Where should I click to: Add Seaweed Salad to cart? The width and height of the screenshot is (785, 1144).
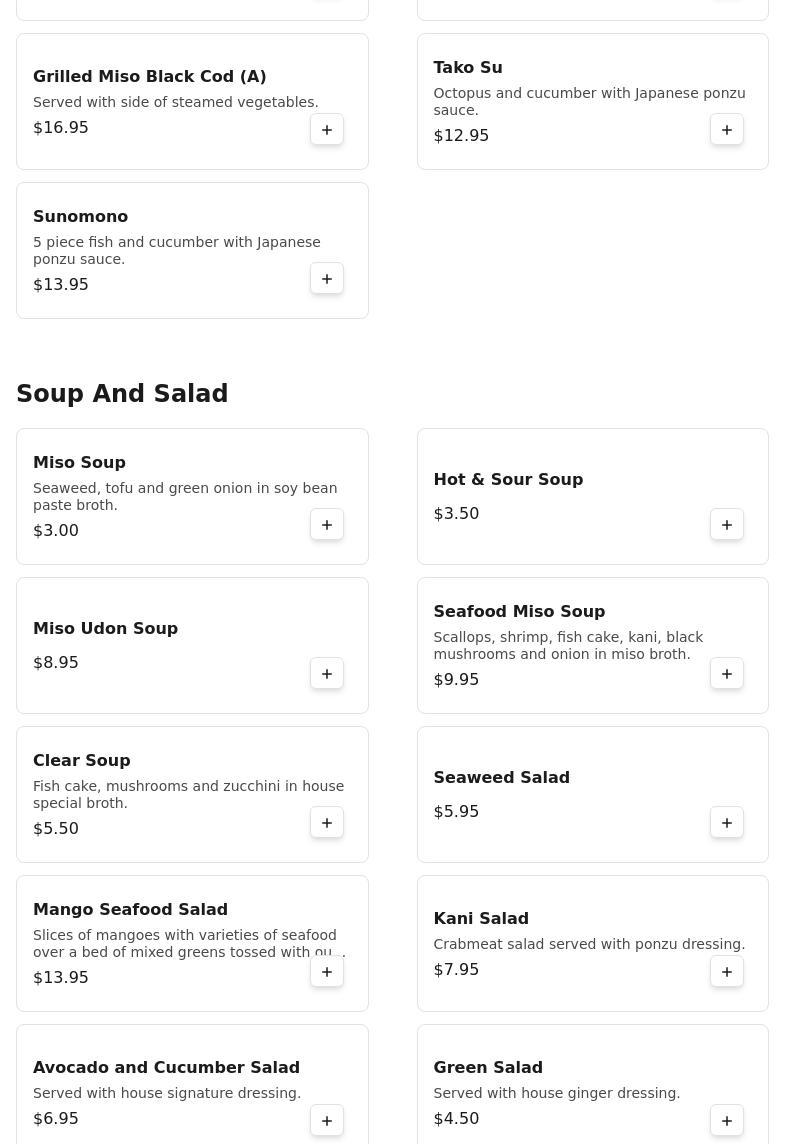727,822
